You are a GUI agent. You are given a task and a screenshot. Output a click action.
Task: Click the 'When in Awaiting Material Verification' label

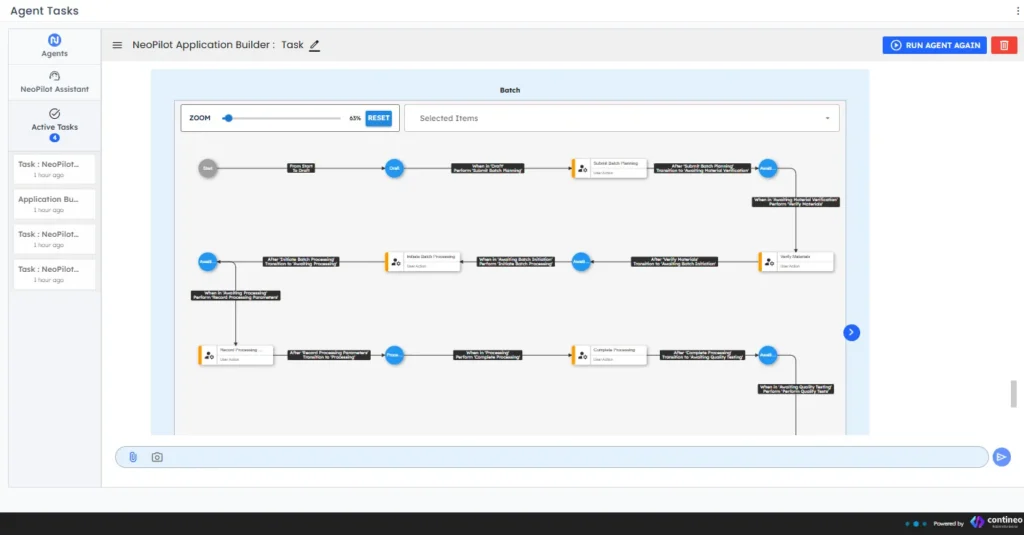pyautogui.click(x=795, y=202)
